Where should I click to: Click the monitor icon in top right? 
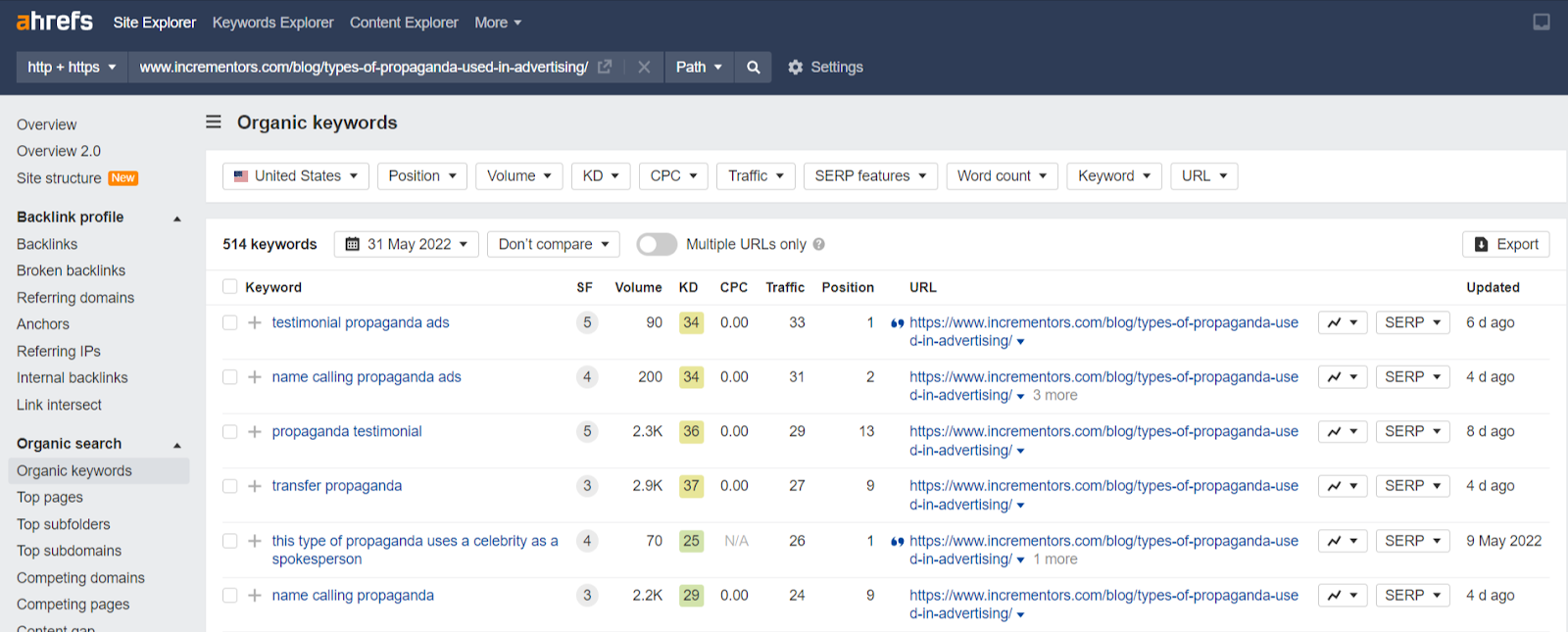tap(1542, 23)
